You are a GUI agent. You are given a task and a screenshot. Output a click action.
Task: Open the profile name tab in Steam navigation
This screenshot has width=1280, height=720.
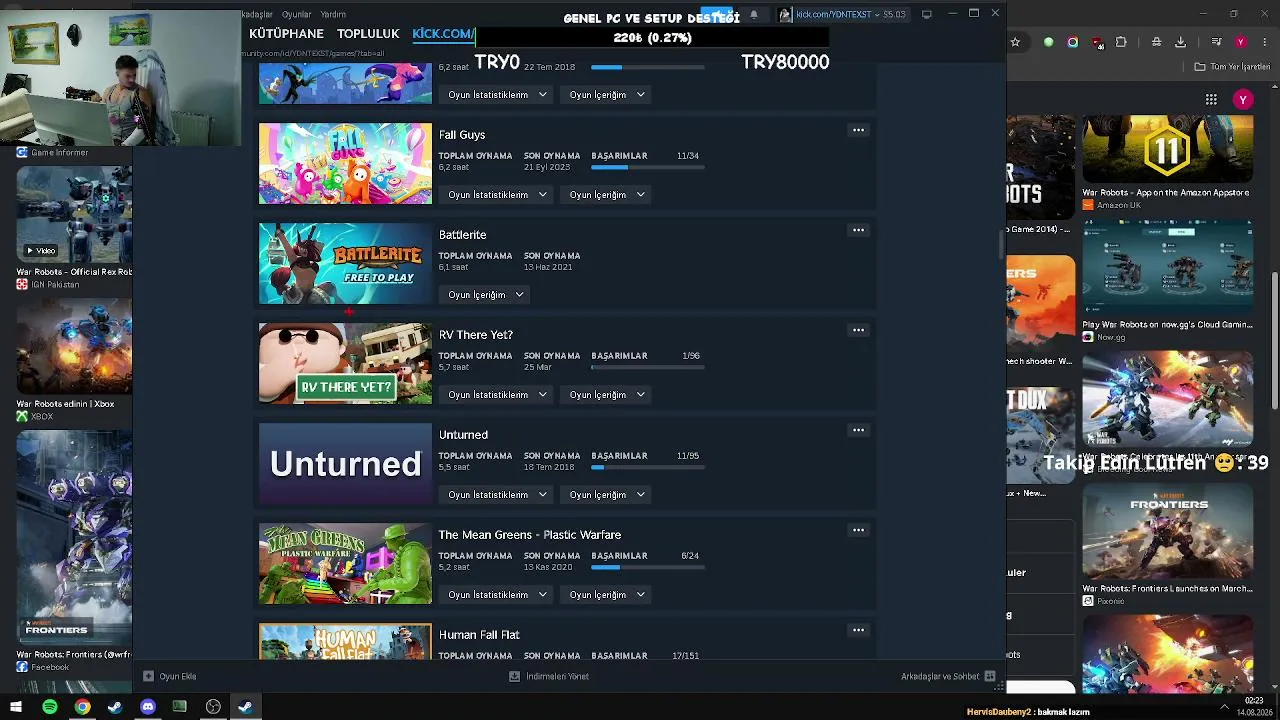[x=443, y=34]
